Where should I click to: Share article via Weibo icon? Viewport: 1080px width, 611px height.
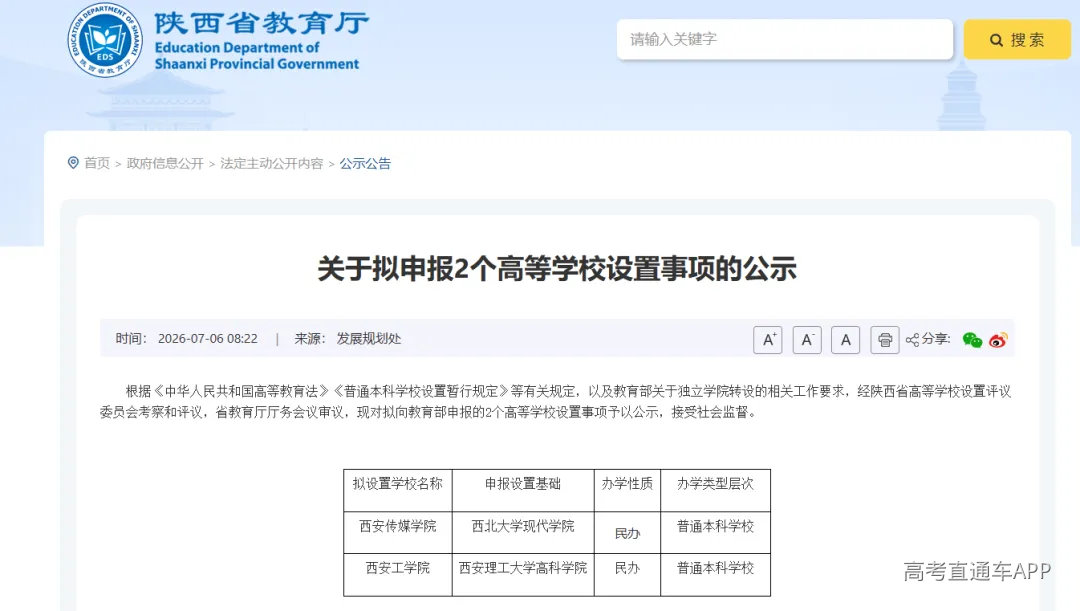[x=998, y=340]
